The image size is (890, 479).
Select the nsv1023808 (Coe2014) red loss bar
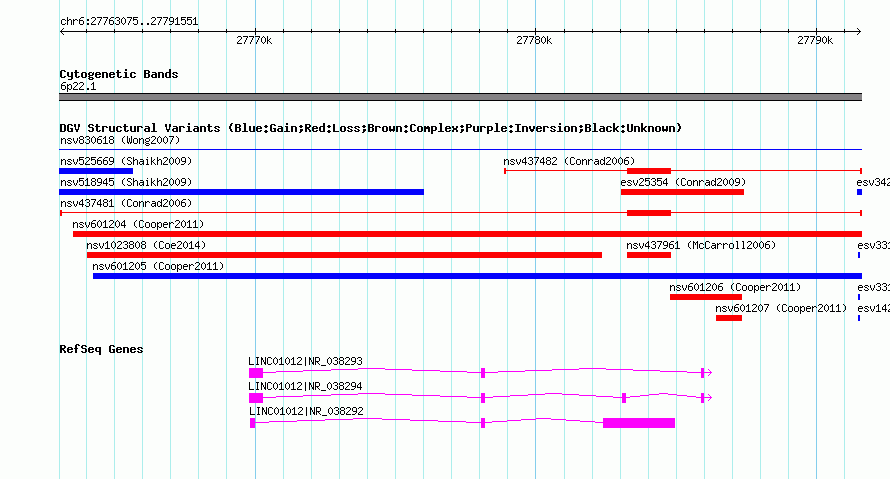(344, 255)
